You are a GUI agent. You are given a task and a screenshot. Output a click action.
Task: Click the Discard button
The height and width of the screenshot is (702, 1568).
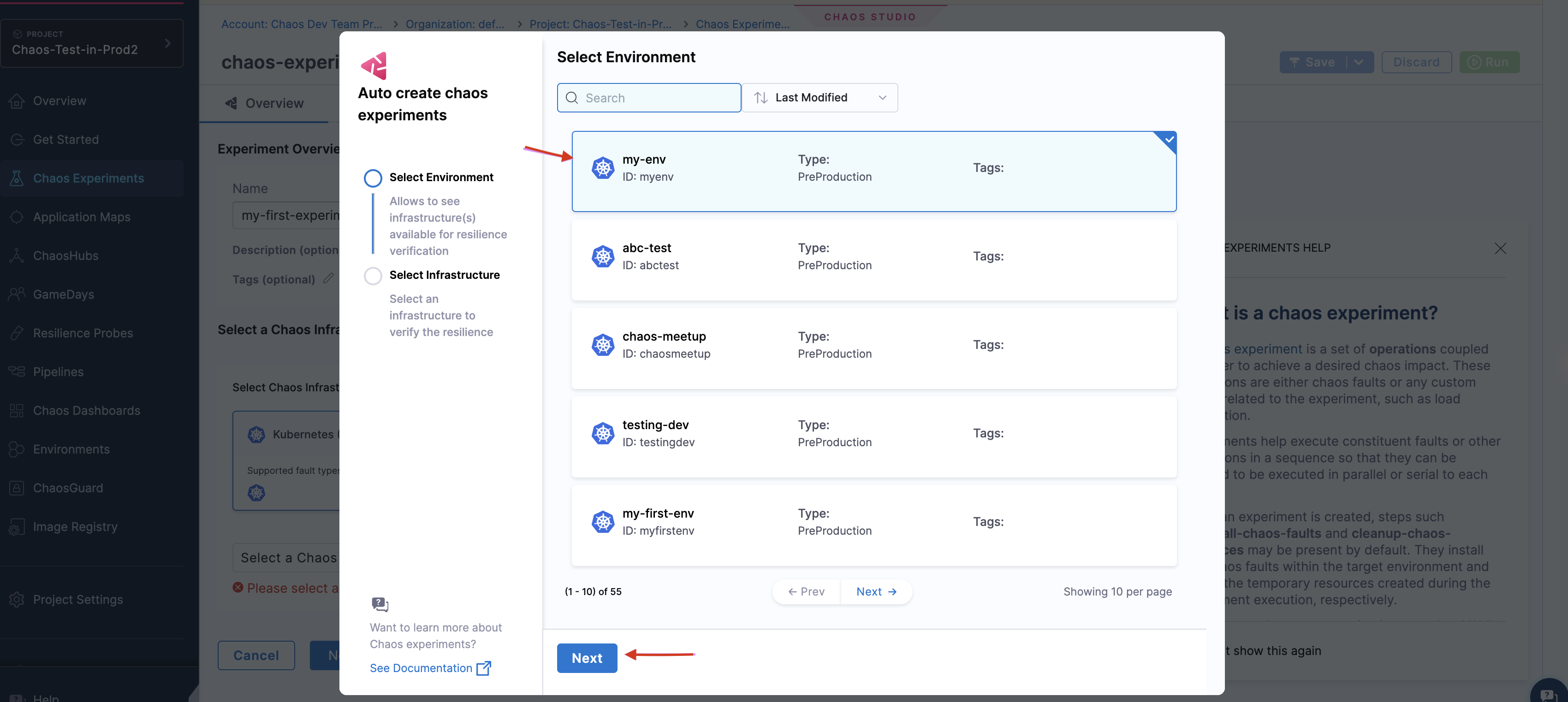tap(1416, 62)
